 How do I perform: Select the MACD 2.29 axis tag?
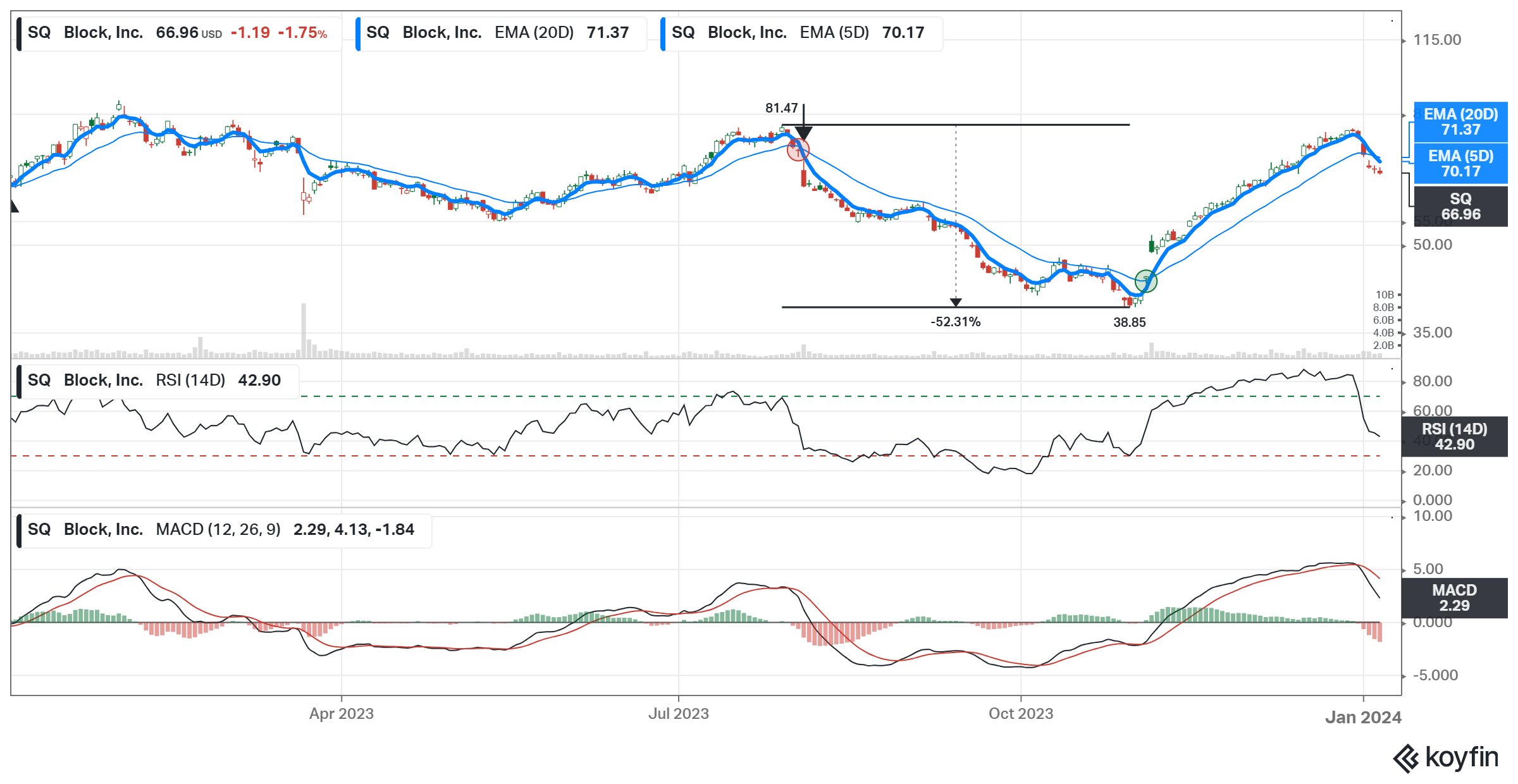(x=1453, y=597)
